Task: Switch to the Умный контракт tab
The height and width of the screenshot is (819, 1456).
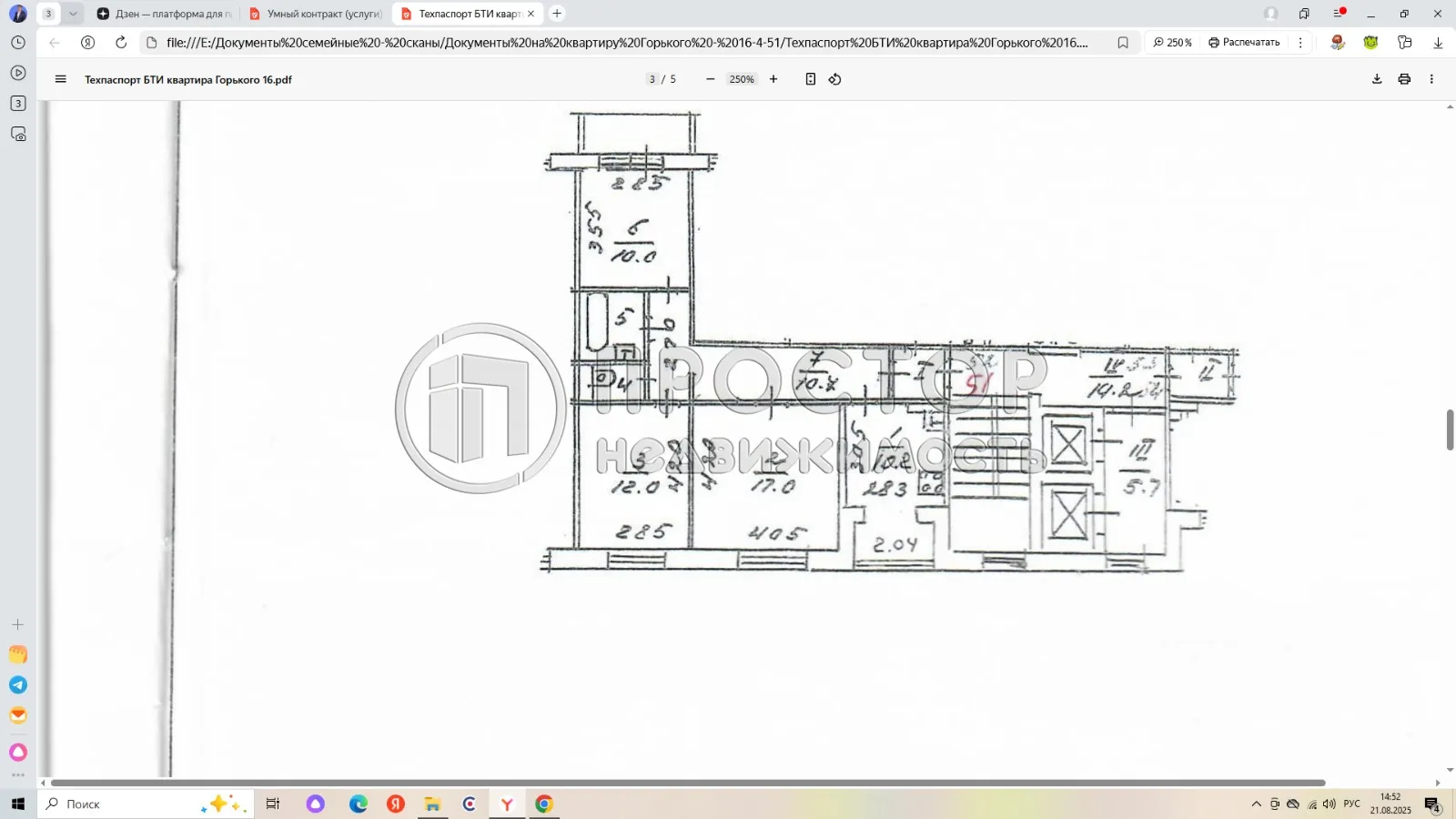Action: (x=321, y=14)
